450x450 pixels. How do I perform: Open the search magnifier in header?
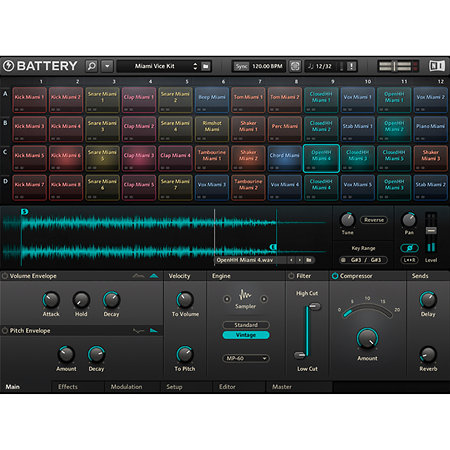(x=92, y=66)
